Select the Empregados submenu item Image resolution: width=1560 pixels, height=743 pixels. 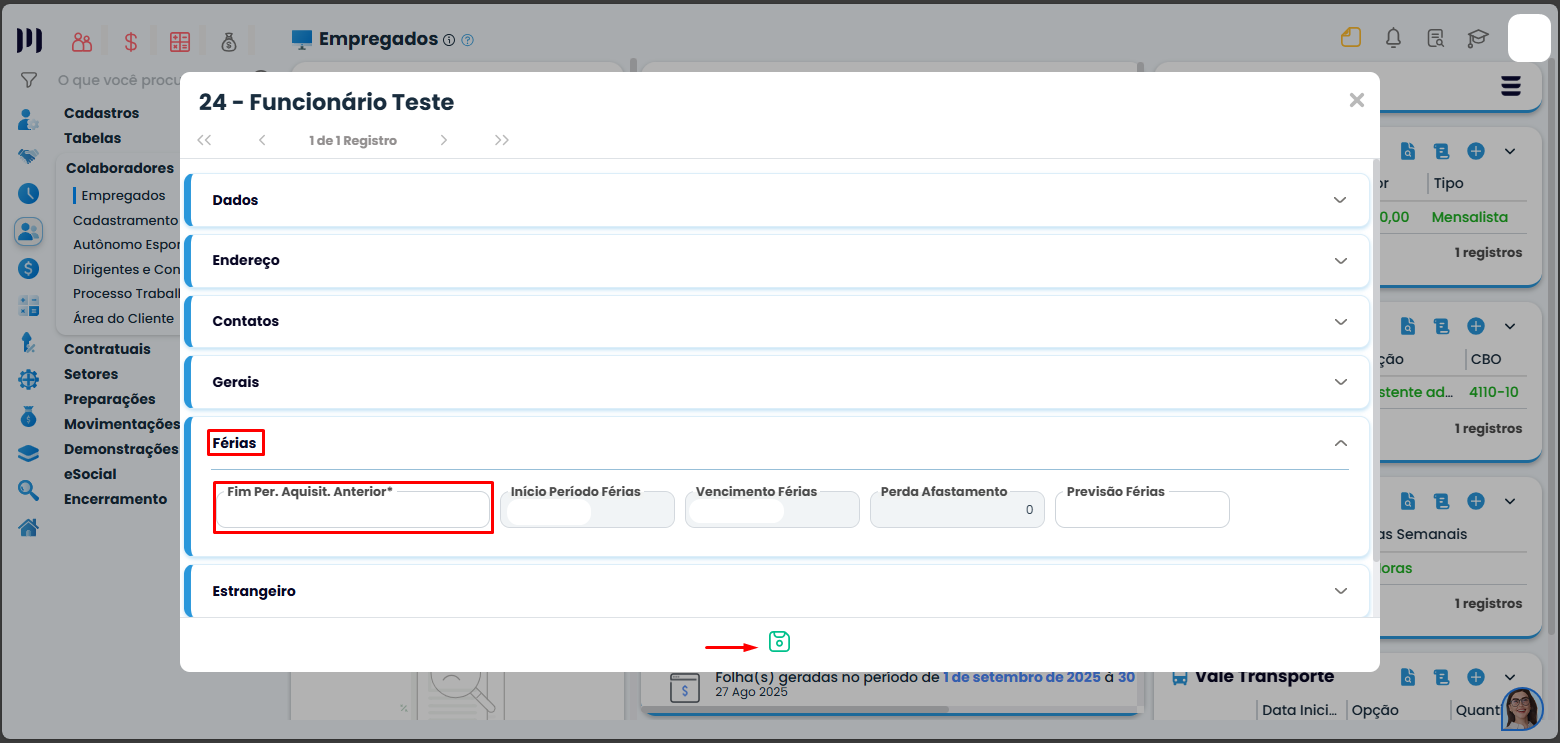(124, 195)
